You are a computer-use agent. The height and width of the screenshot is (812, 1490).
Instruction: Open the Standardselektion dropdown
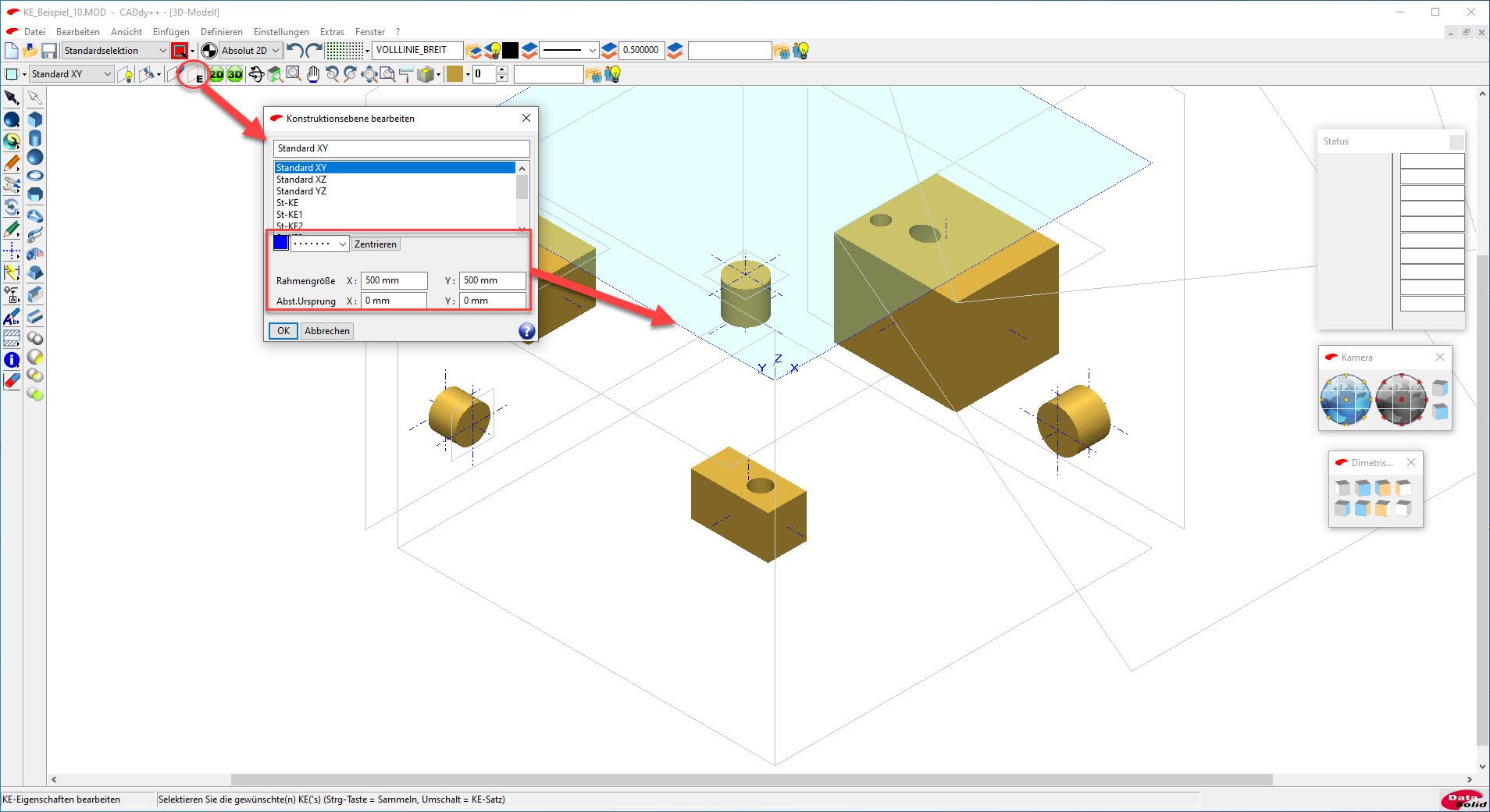click(115, 51)
